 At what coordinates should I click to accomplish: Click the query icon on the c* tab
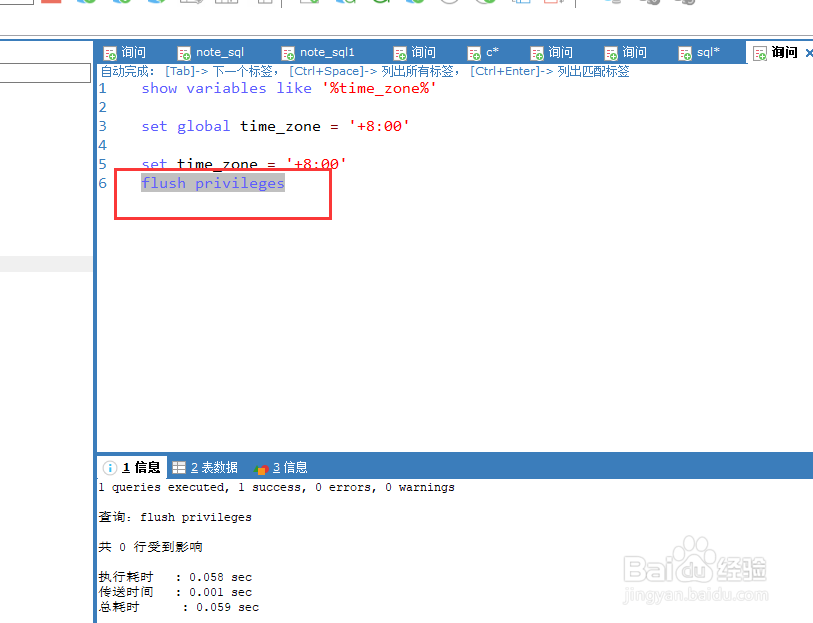pyautogui.click(x=476, y=51)
